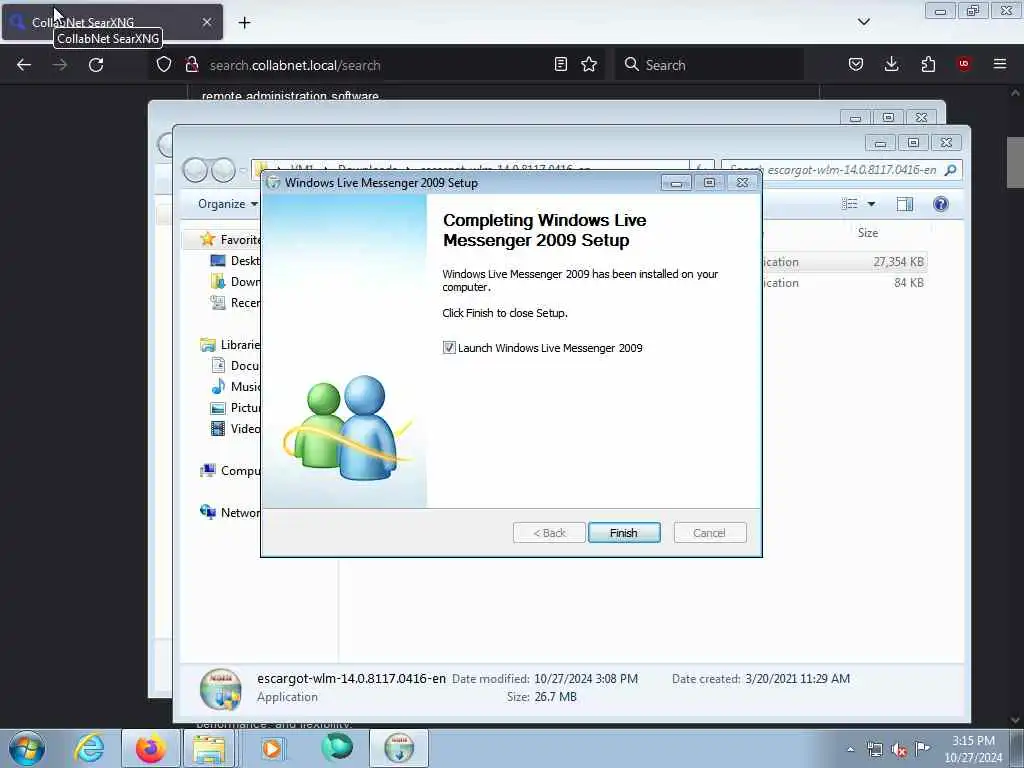This screenshot has height=768, width=1024.
Task: Click Explorer Back navigation button
Action: [x=195, y=170]
